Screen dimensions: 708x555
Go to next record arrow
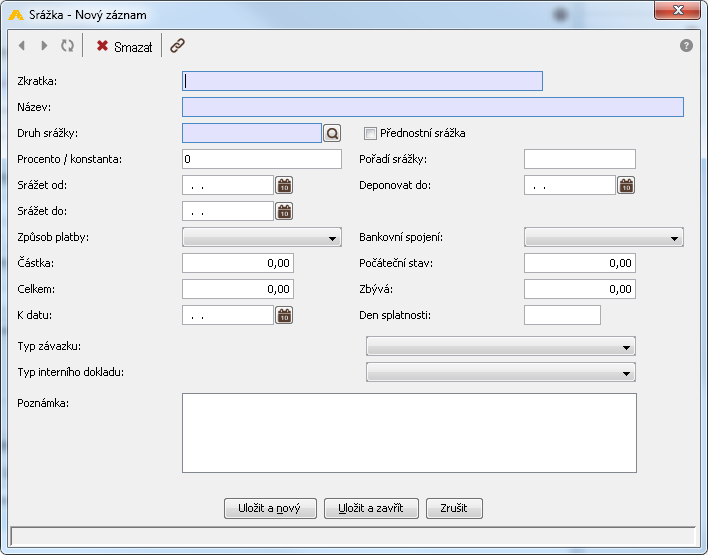point(44,46)
